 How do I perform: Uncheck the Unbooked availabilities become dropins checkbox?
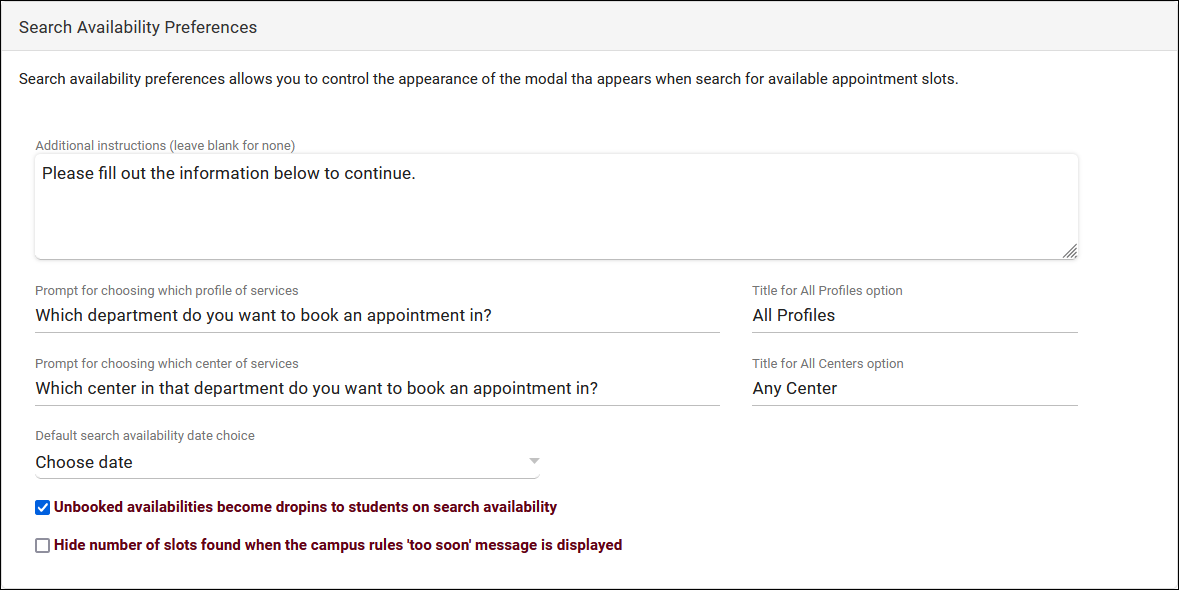click(42, 508)
